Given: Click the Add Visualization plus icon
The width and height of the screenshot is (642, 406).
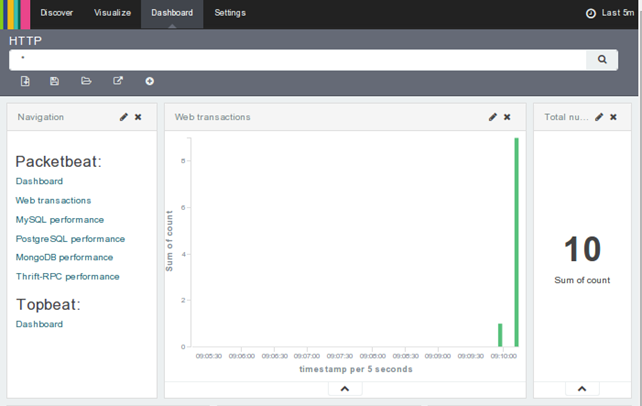Looking at the screenshot, I should 150,81.
